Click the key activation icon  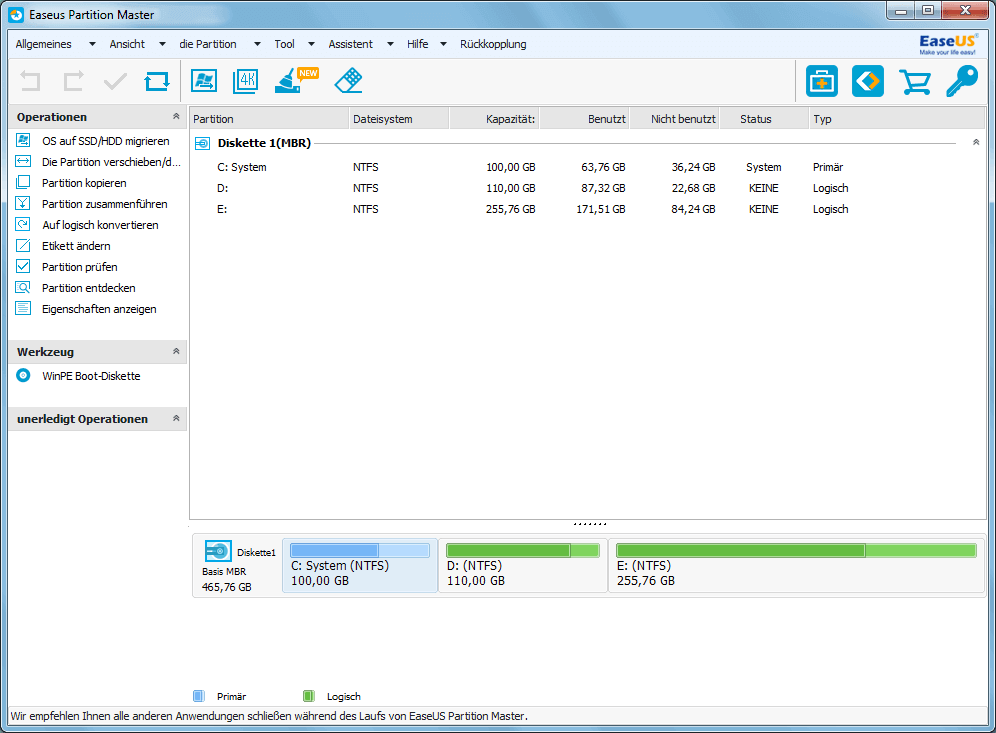coord(962,81)
